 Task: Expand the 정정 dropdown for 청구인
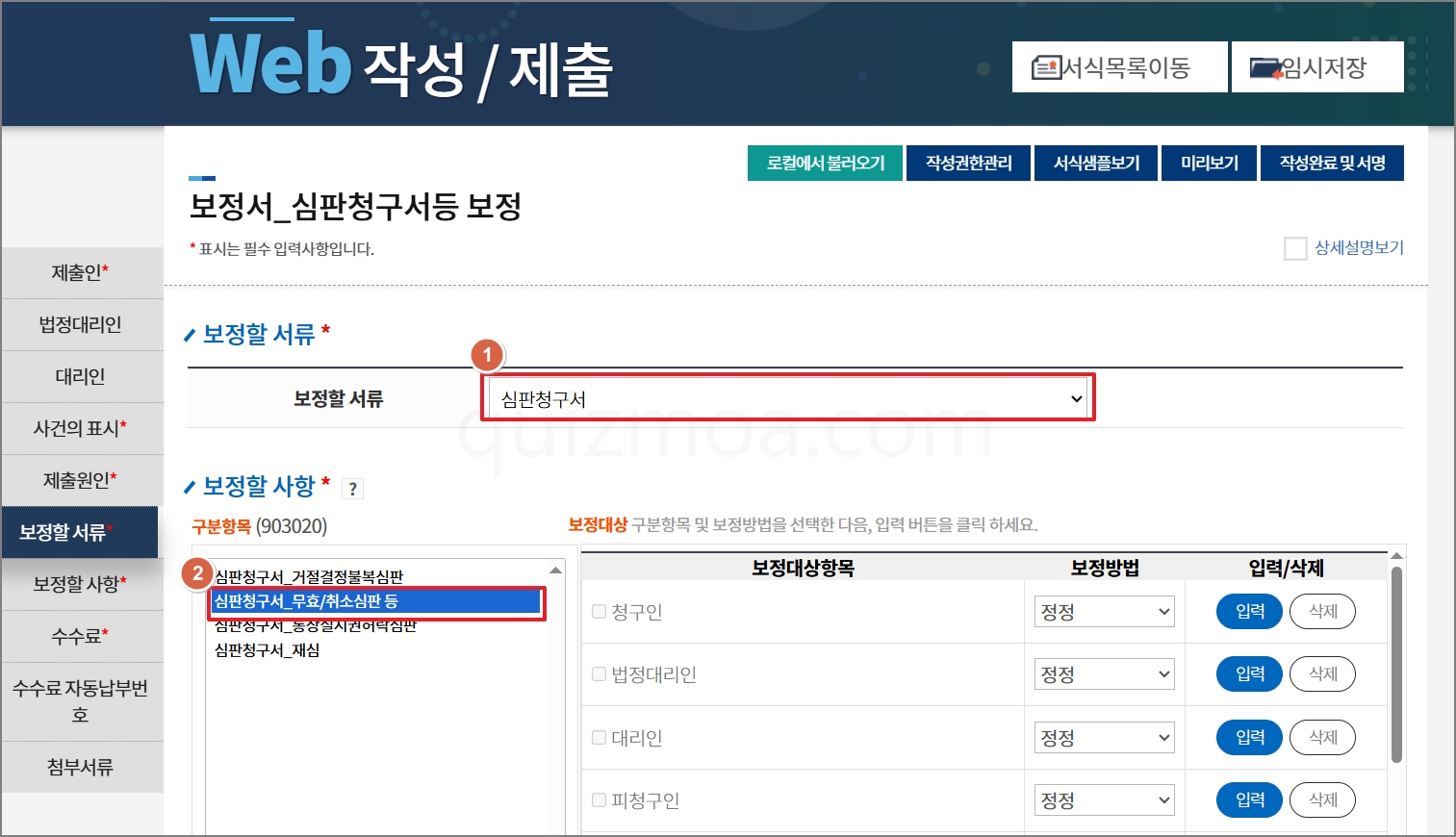point(1105,611)
